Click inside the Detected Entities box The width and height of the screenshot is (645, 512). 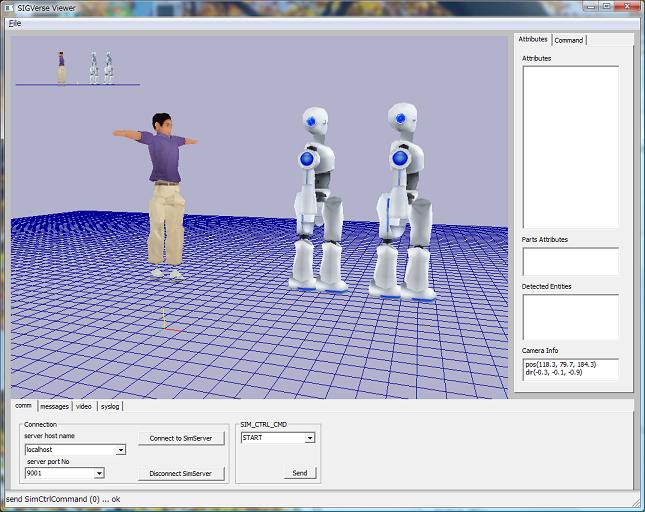[570, 316]
